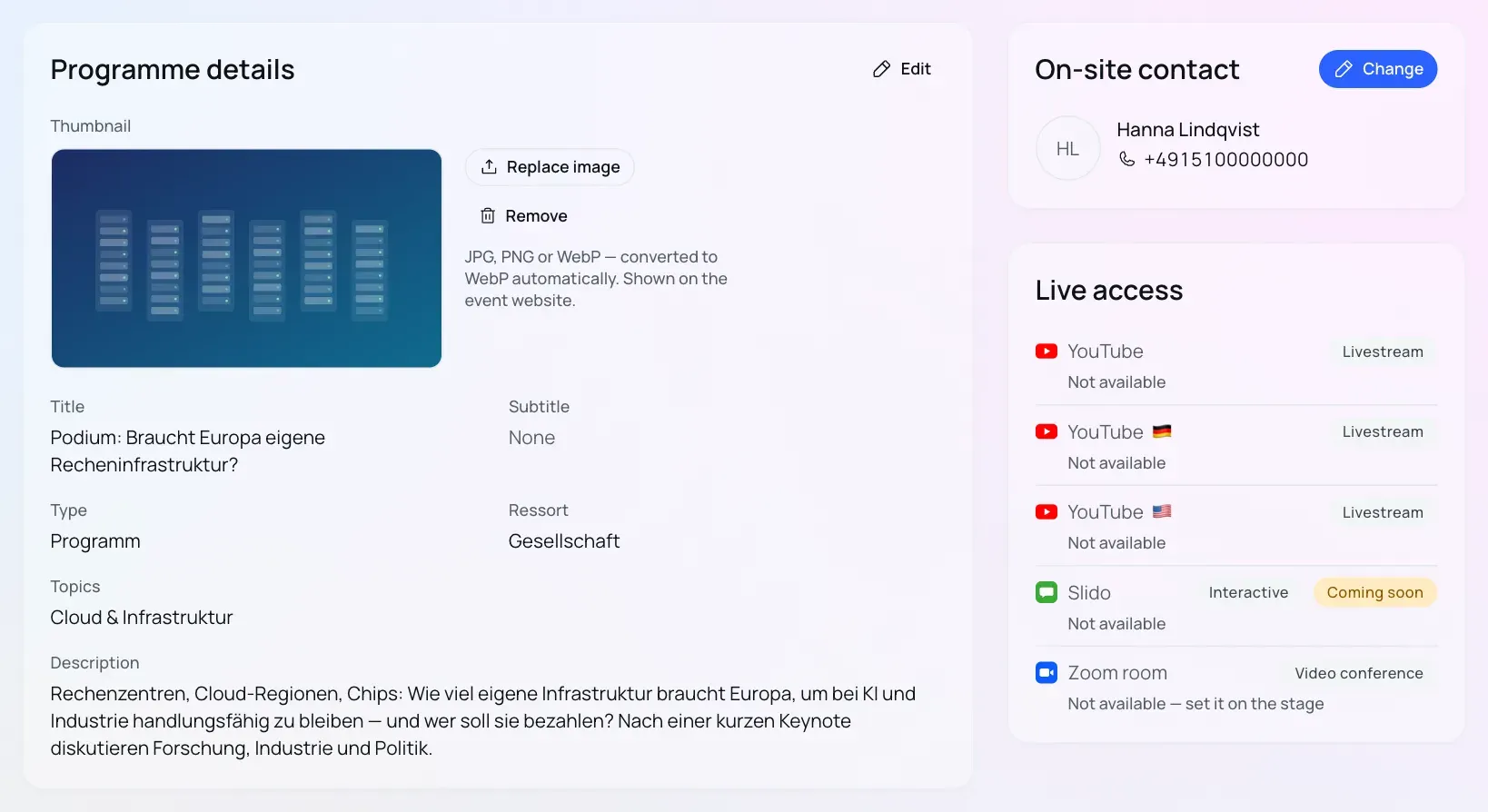Click the pencil icon in the Change button
Viewport: 1488px width, 812px height.
tap(1344, 69)
